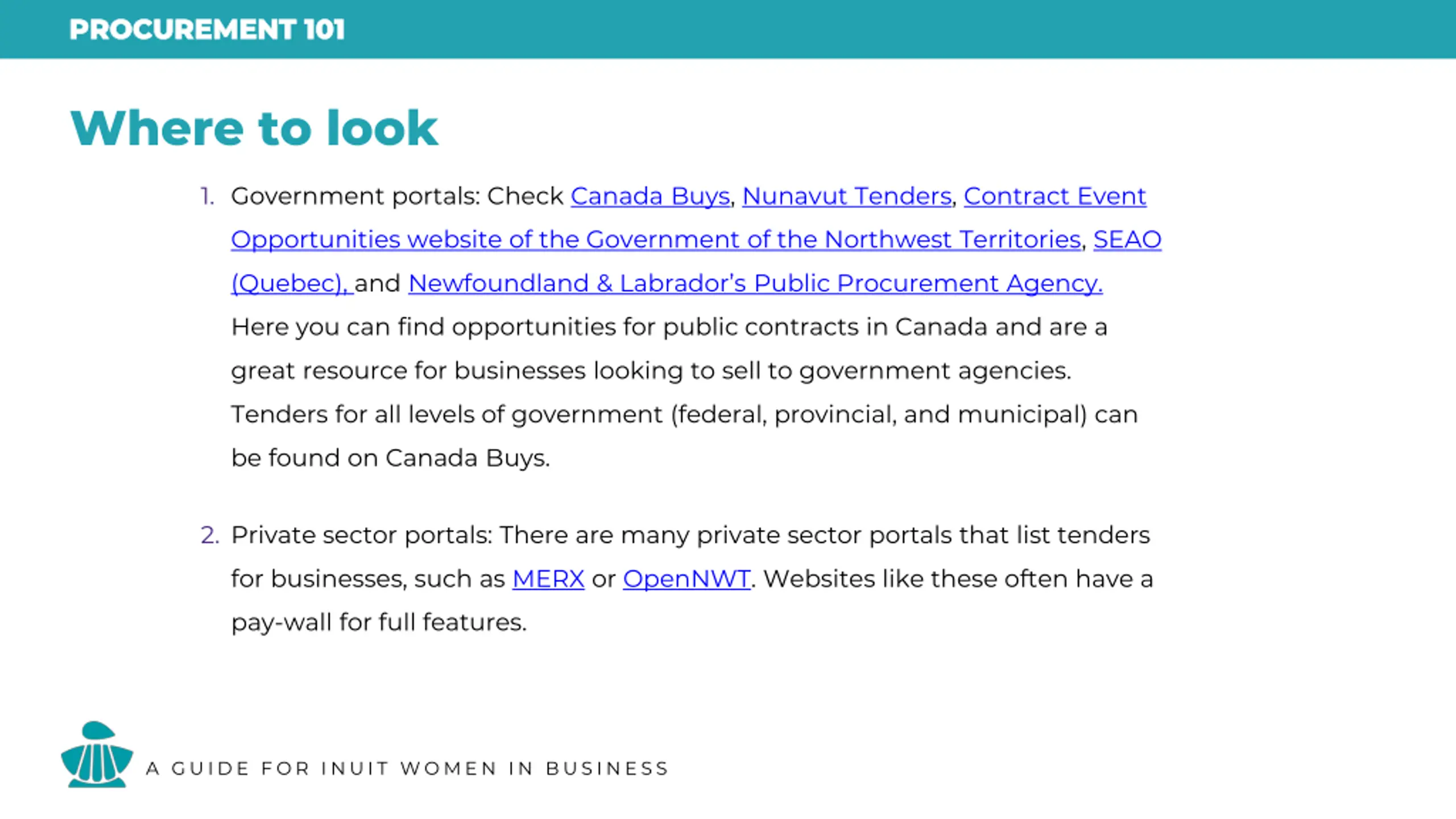This screenshot has width=1456, height=819.
Task: Click the OpenNWT hyperlink
Action: click(x=686, y=579)
